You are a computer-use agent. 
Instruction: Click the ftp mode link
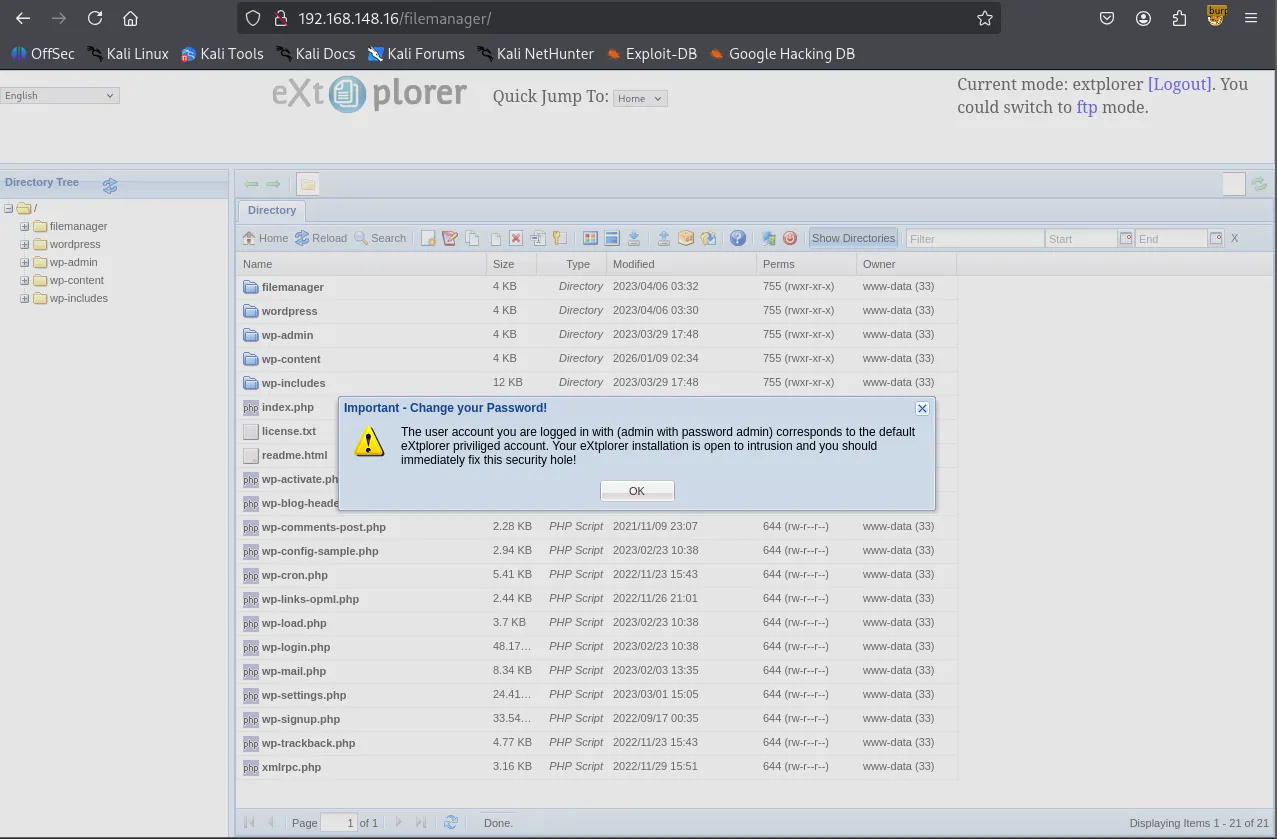(x=1086, y=108)
